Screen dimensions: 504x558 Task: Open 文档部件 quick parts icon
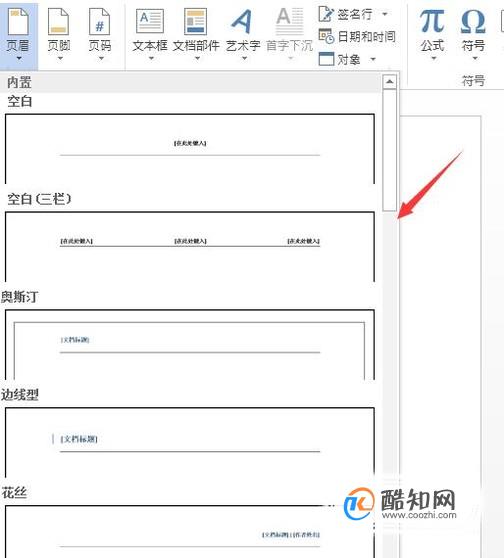pyautogui.click(x=195, y=21)
